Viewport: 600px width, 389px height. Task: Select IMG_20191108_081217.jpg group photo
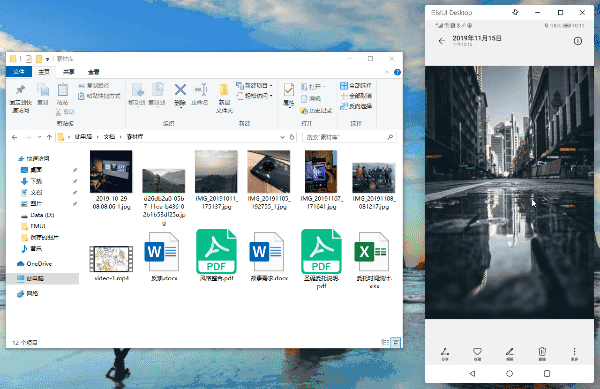(374, 178)
